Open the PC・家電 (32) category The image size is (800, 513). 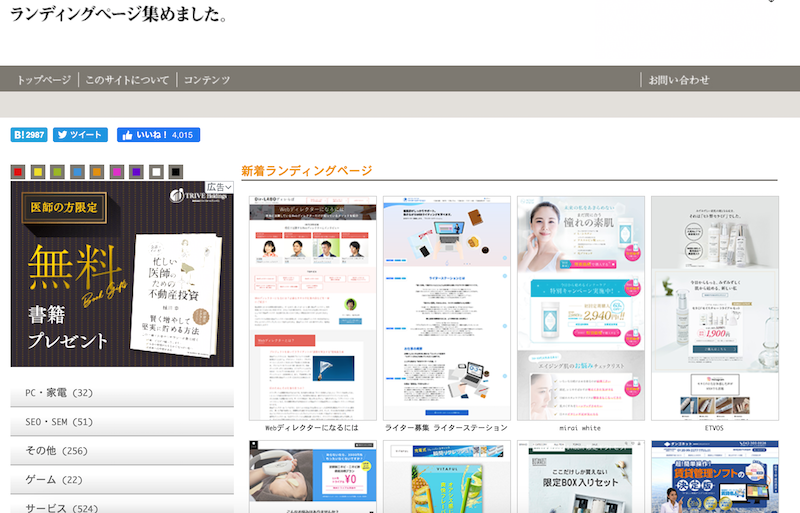pos(122,393)
